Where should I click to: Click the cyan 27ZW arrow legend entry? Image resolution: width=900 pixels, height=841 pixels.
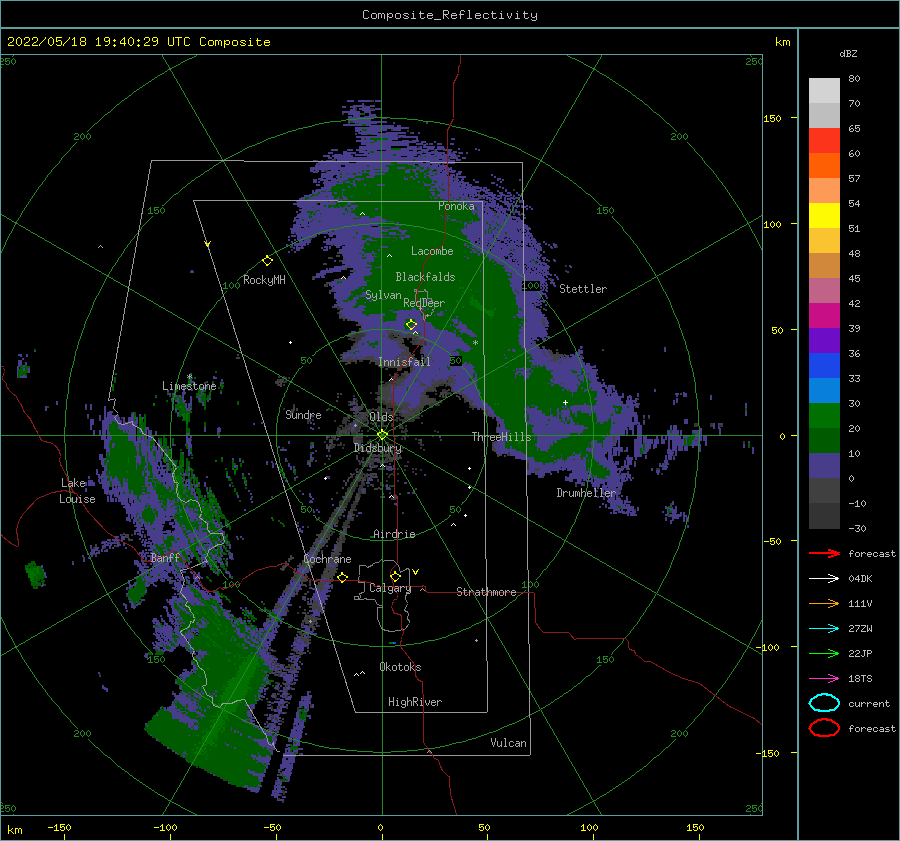click(x=824, y=629)
